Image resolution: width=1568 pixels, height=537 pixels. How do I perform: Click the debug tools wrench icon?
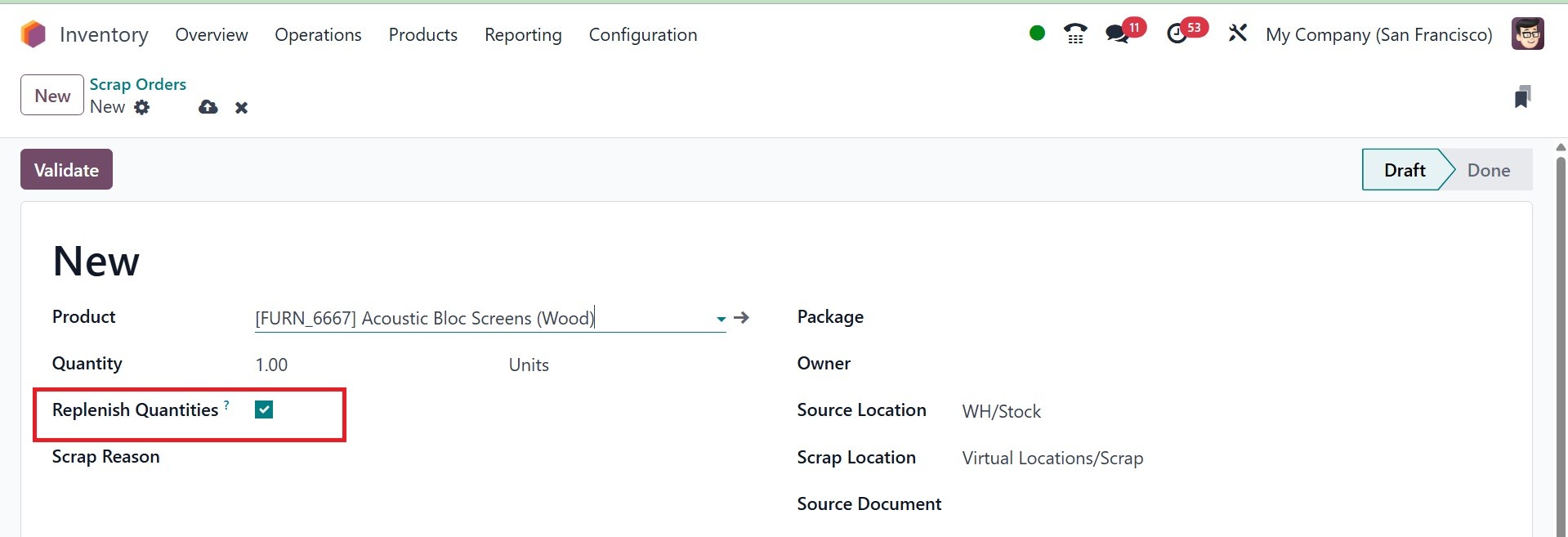pos(1238,34)
